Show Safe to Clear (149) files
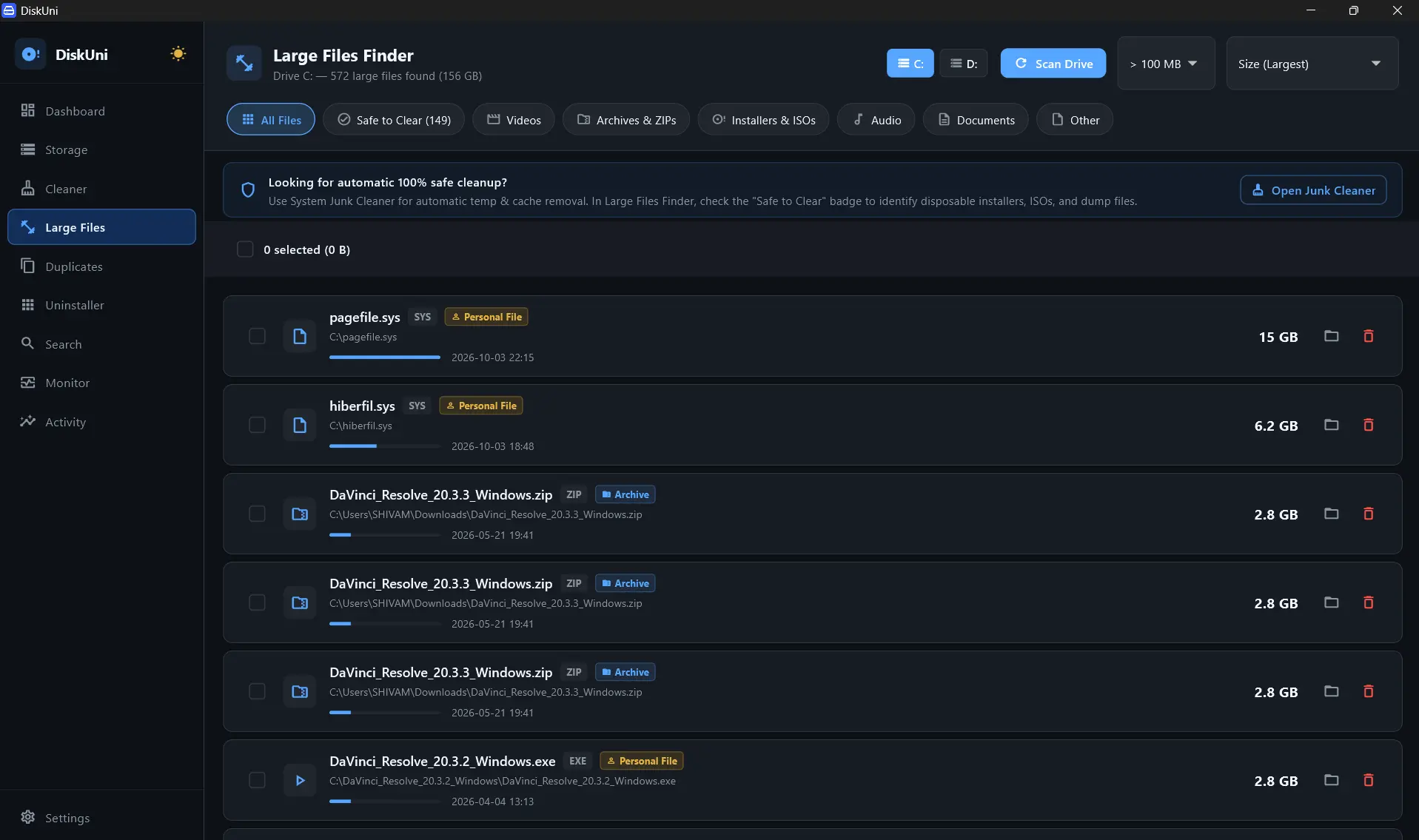Screen dimensions: 1419x840 (x=394, y=120)
